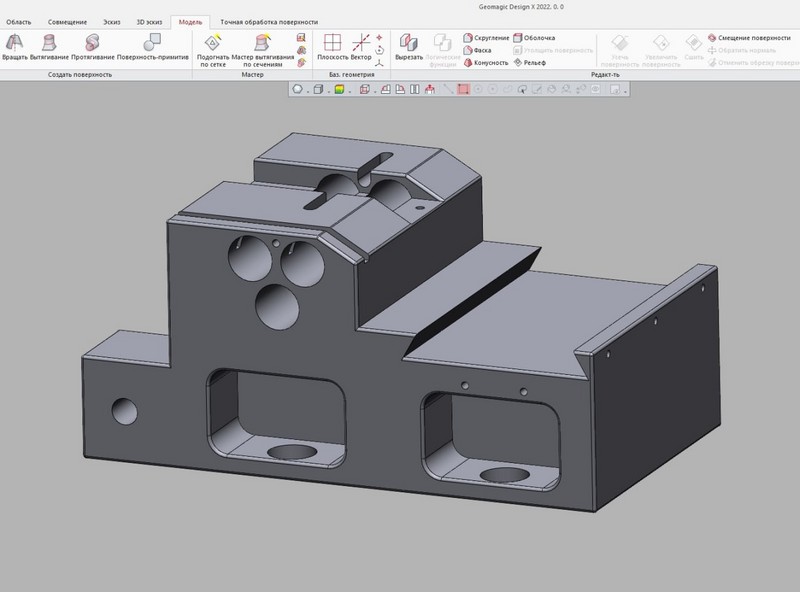Screen dimensions: 800x592
Task: Click the red arrow normal-to icon in view toolbar
Action: (x=430, y=89)
